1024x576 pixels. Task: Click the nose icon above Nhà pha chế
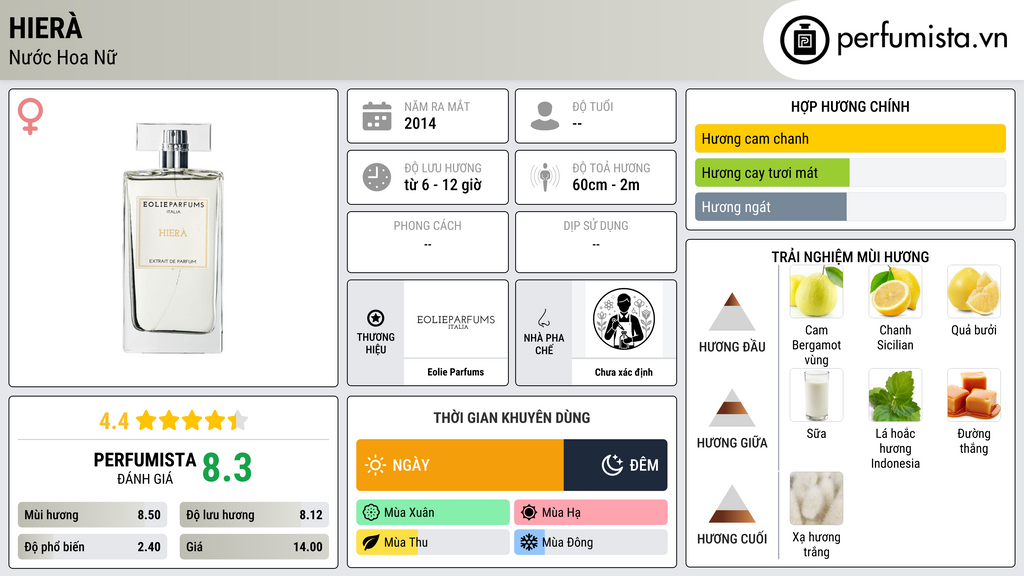[543, 318]
